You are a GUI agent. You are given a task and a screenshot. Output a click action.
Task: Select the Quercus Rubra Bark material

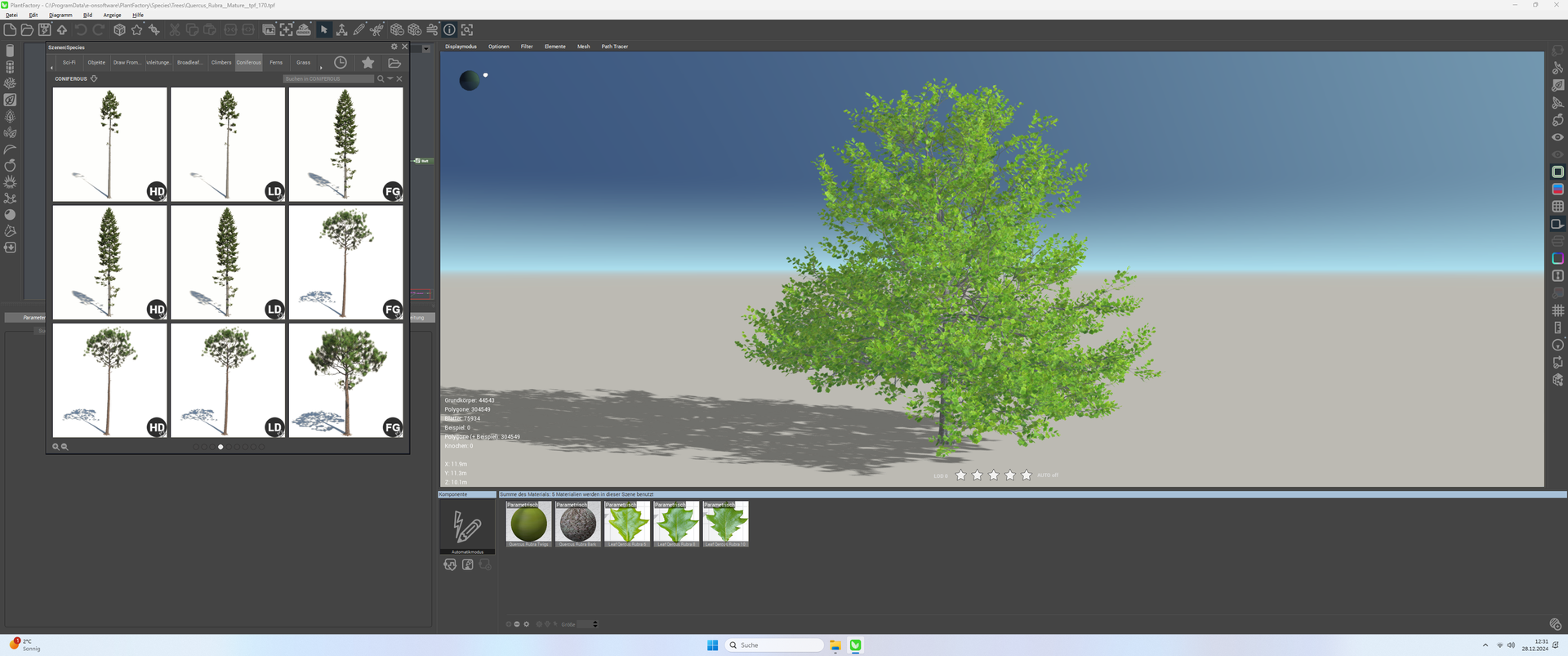[x=577, y=524]
